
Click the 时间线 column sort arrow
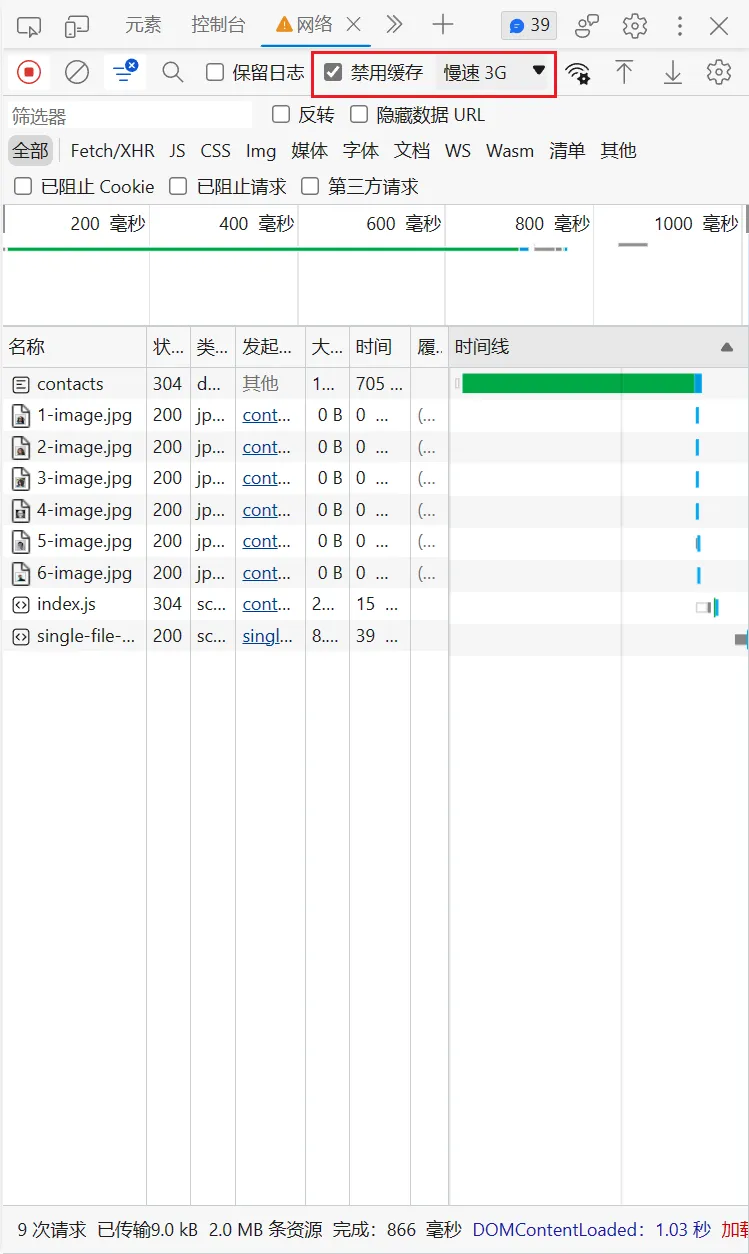coord(727,347)
